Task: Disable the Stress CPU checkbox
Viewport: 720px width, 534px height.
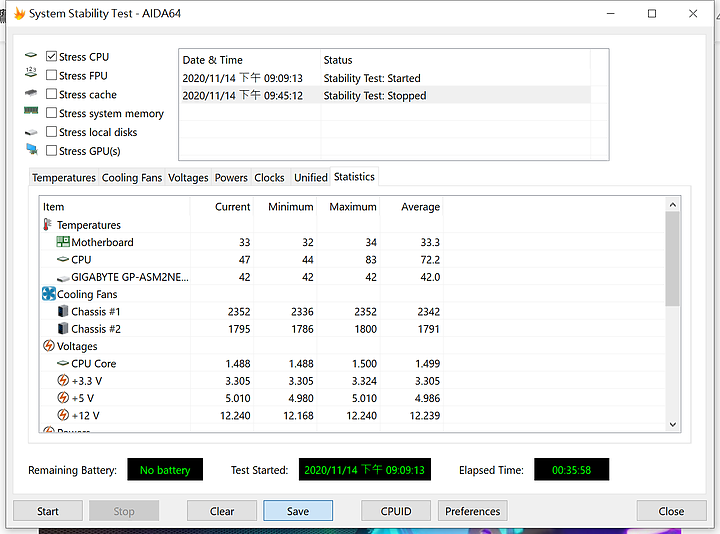Action: 51,56
